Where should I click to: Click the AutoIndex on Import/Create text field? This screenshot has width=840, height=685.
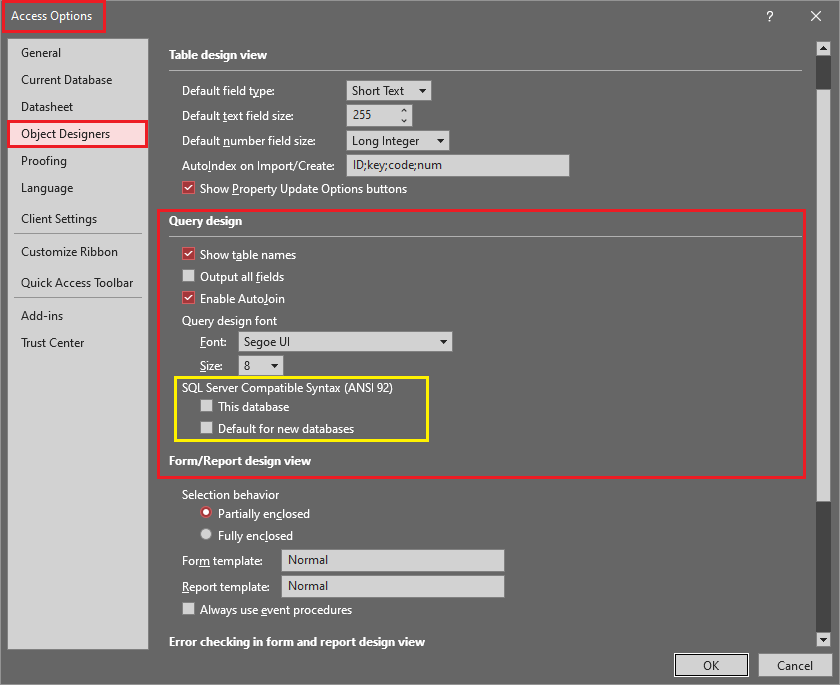458,166
